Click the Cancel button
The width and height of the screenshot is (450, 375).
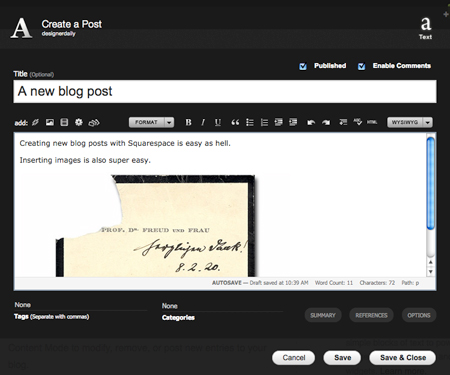click(x=294, y=358)
